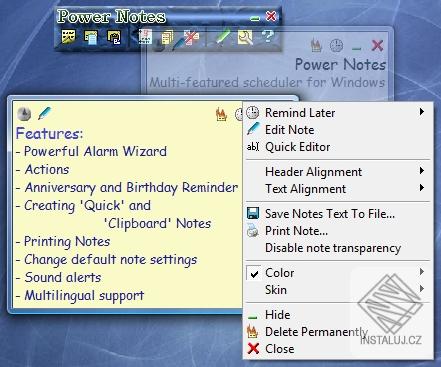Screen dimensions: 441x367
Task: Click the Printing Notes line
Action: coord(63,242)
